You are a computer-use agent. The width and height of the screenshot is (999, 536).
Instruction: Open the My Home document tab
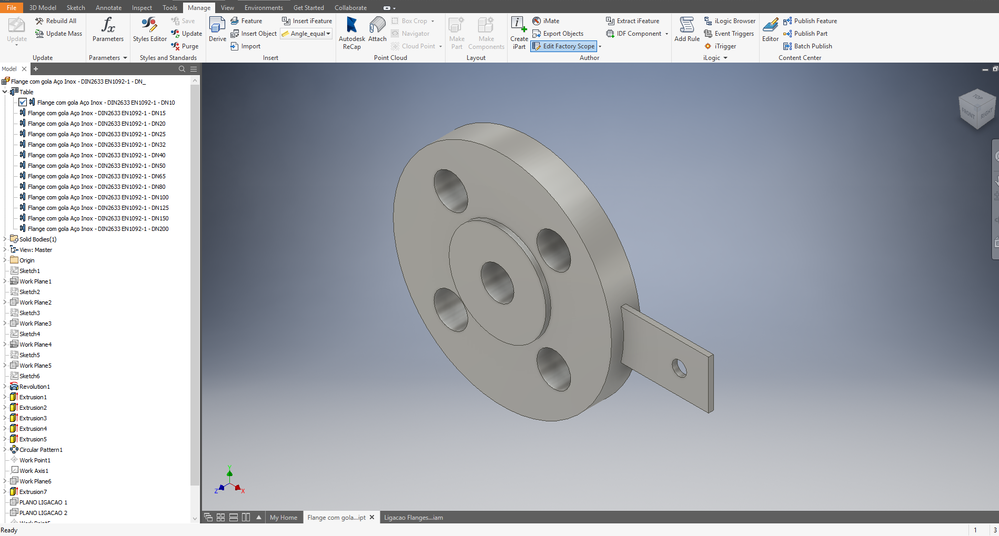(283, 518)
